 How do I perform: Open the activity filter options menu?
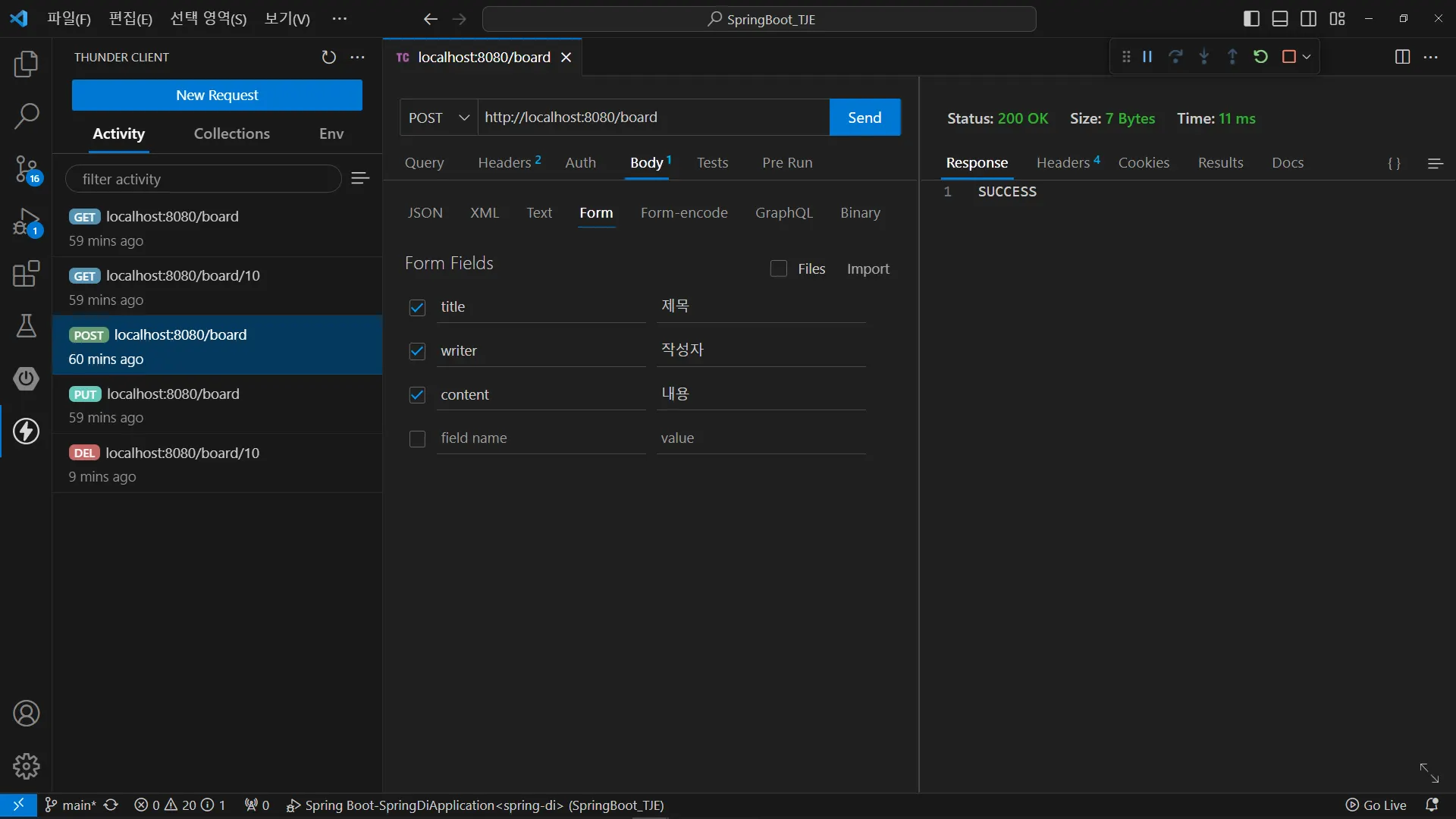[x=360, y=178]
